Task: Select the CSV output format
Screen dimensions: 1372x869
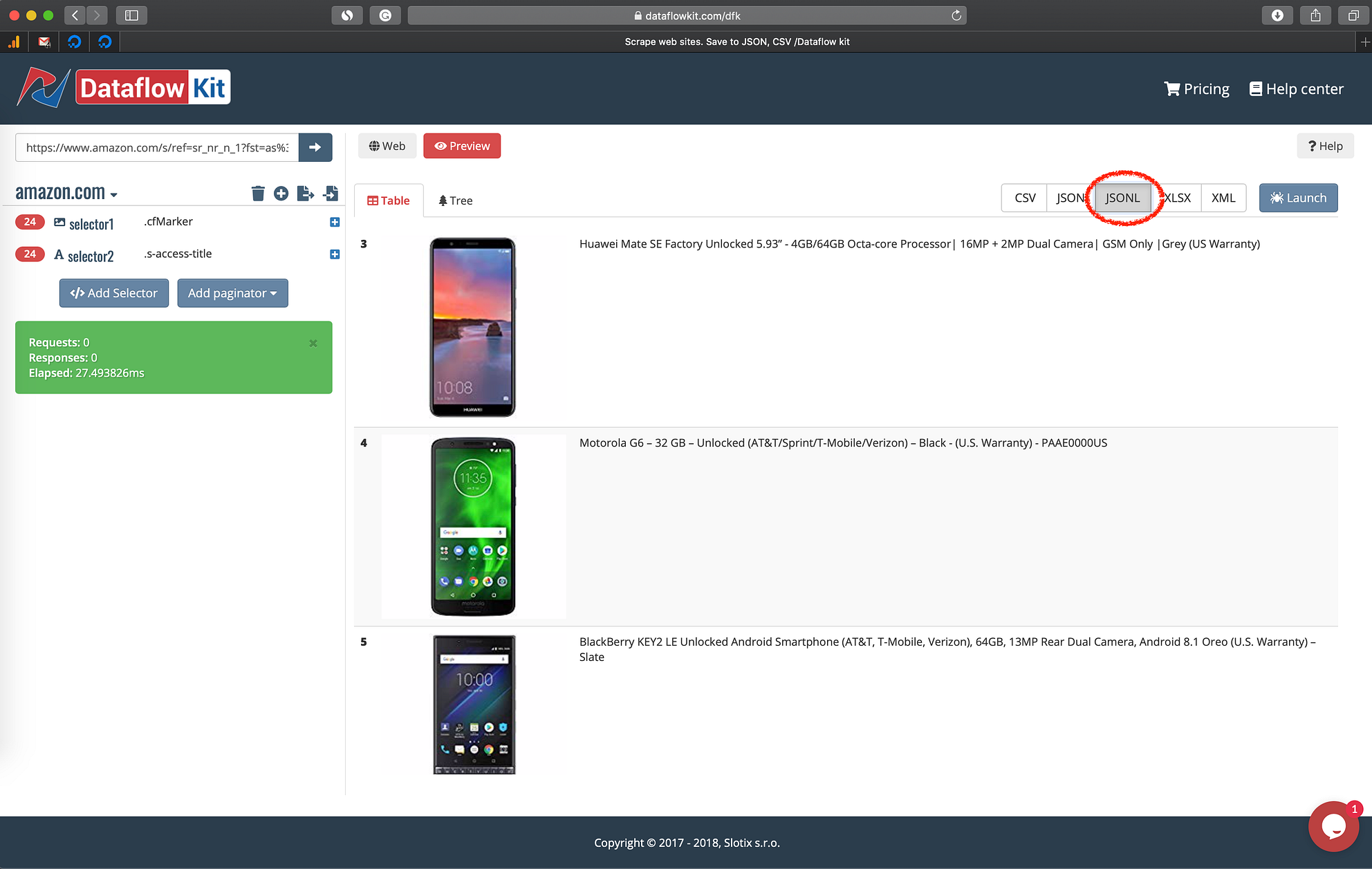Action: coord(1024,198)
